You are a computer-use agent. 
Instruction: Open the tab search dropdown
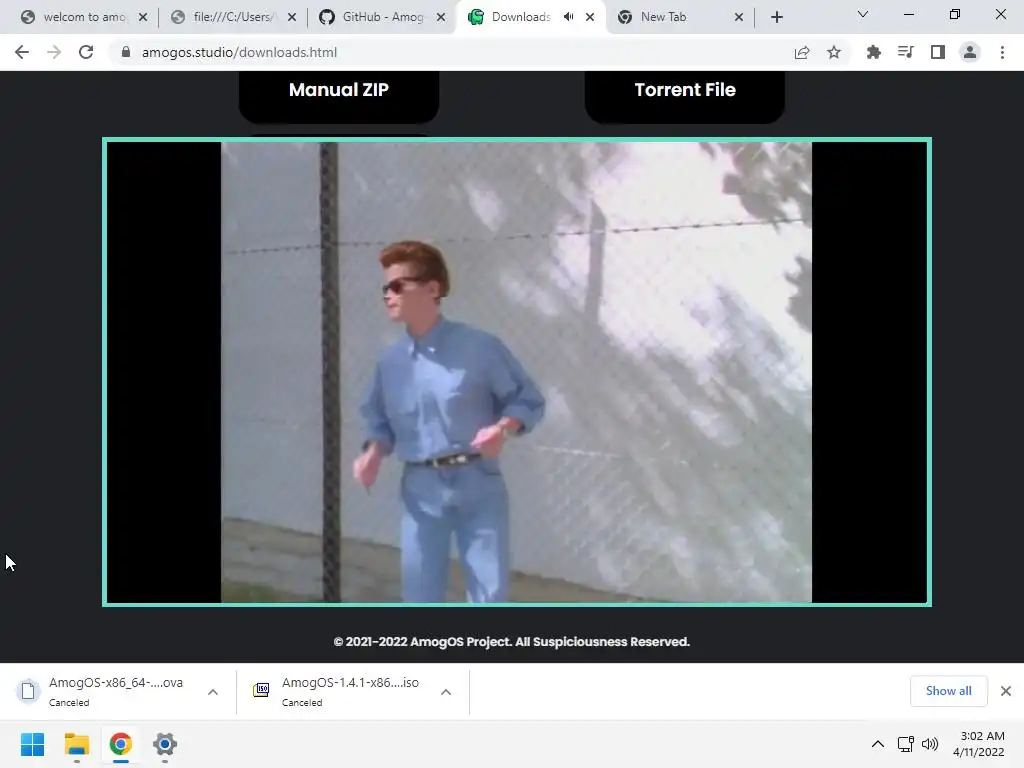coord(863,14)
